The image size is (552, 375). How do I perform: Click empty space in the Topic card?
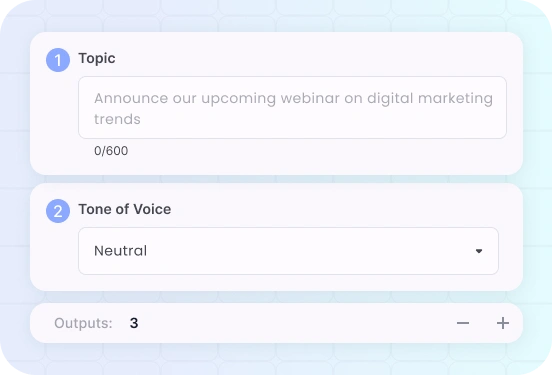(x=317, y=157)
